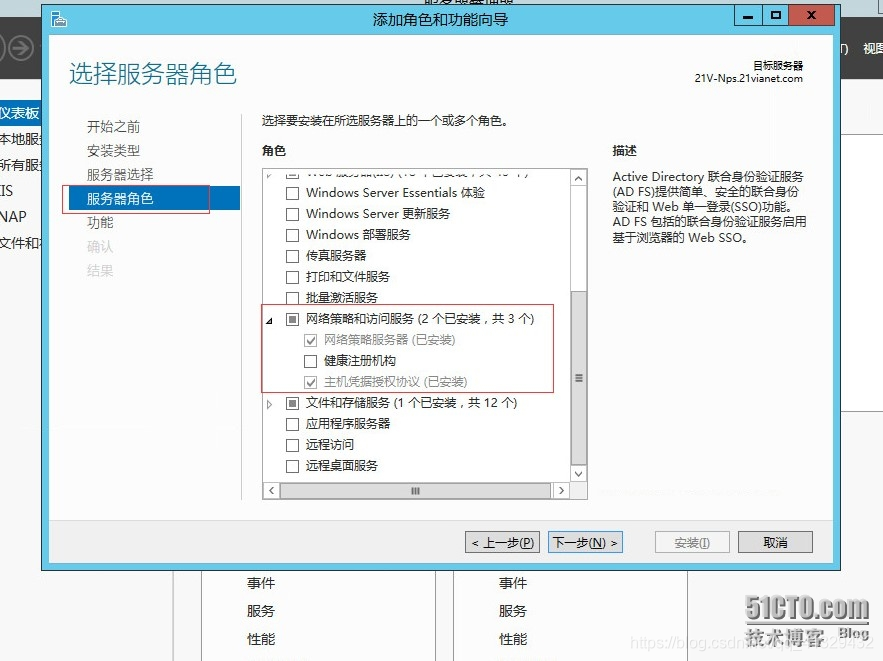Maximize the wizard window
883x661 pixels.
click(x=776, y=16)
